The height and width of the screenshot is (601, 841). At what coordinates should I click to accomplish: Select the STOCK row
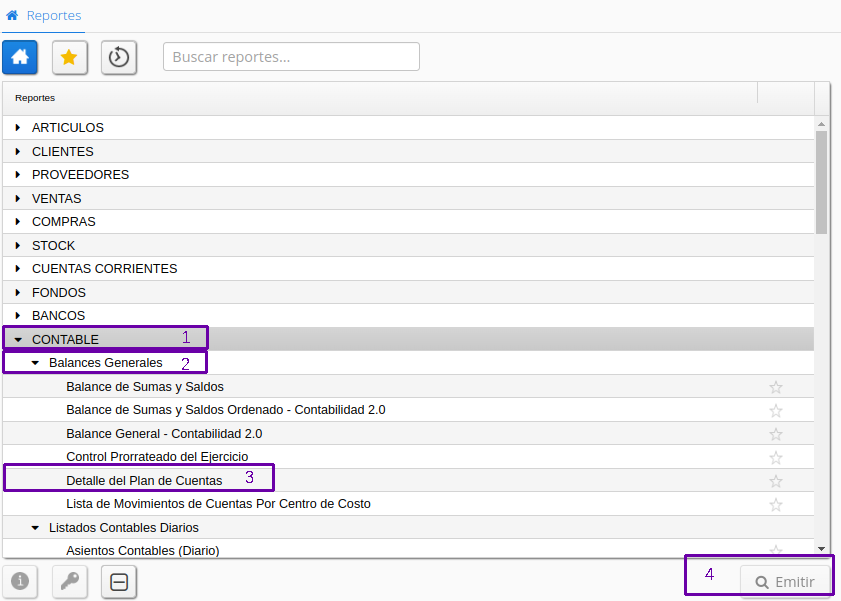pos(408,246)
